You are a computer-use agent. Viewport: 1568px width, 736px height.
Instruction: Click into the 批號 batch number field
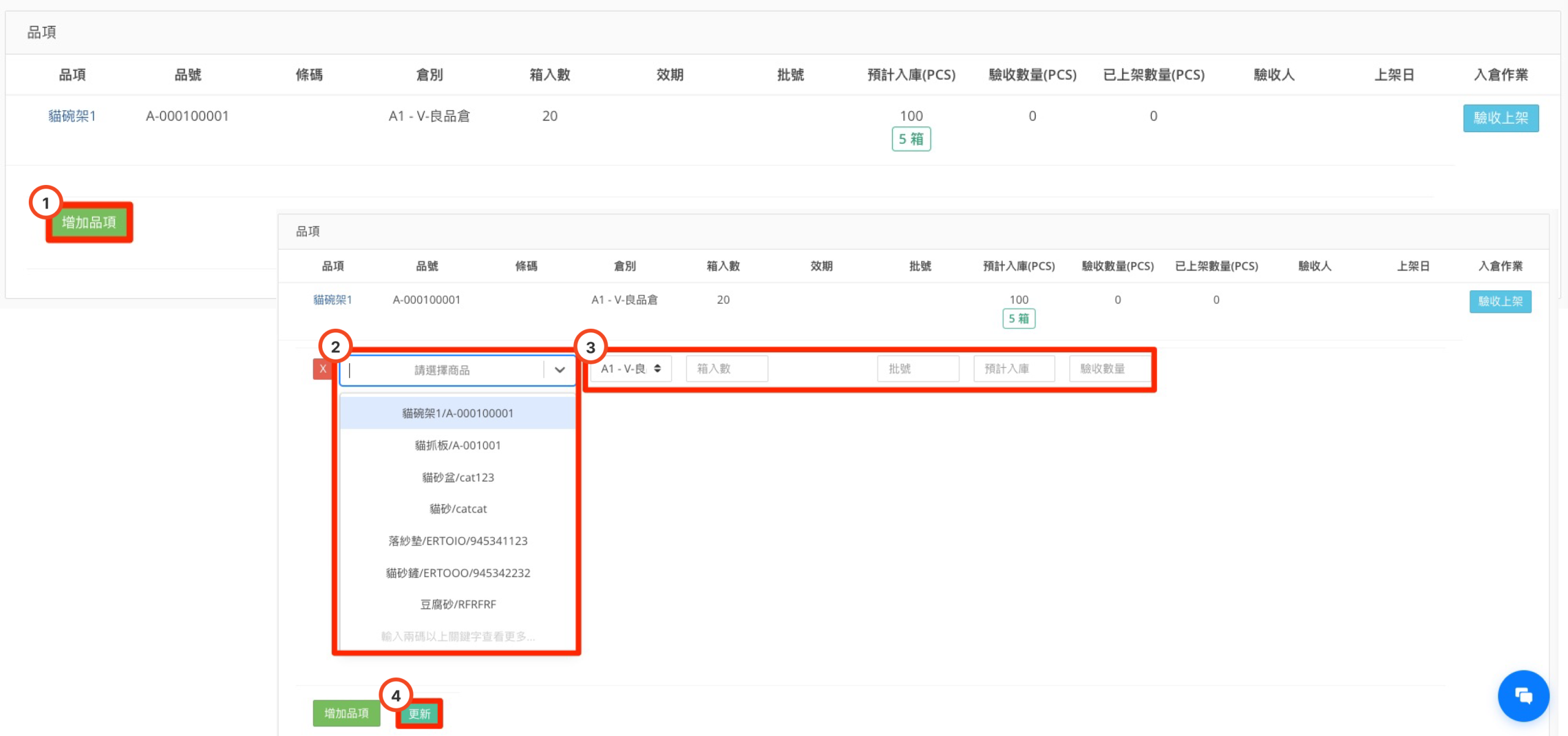918,369
